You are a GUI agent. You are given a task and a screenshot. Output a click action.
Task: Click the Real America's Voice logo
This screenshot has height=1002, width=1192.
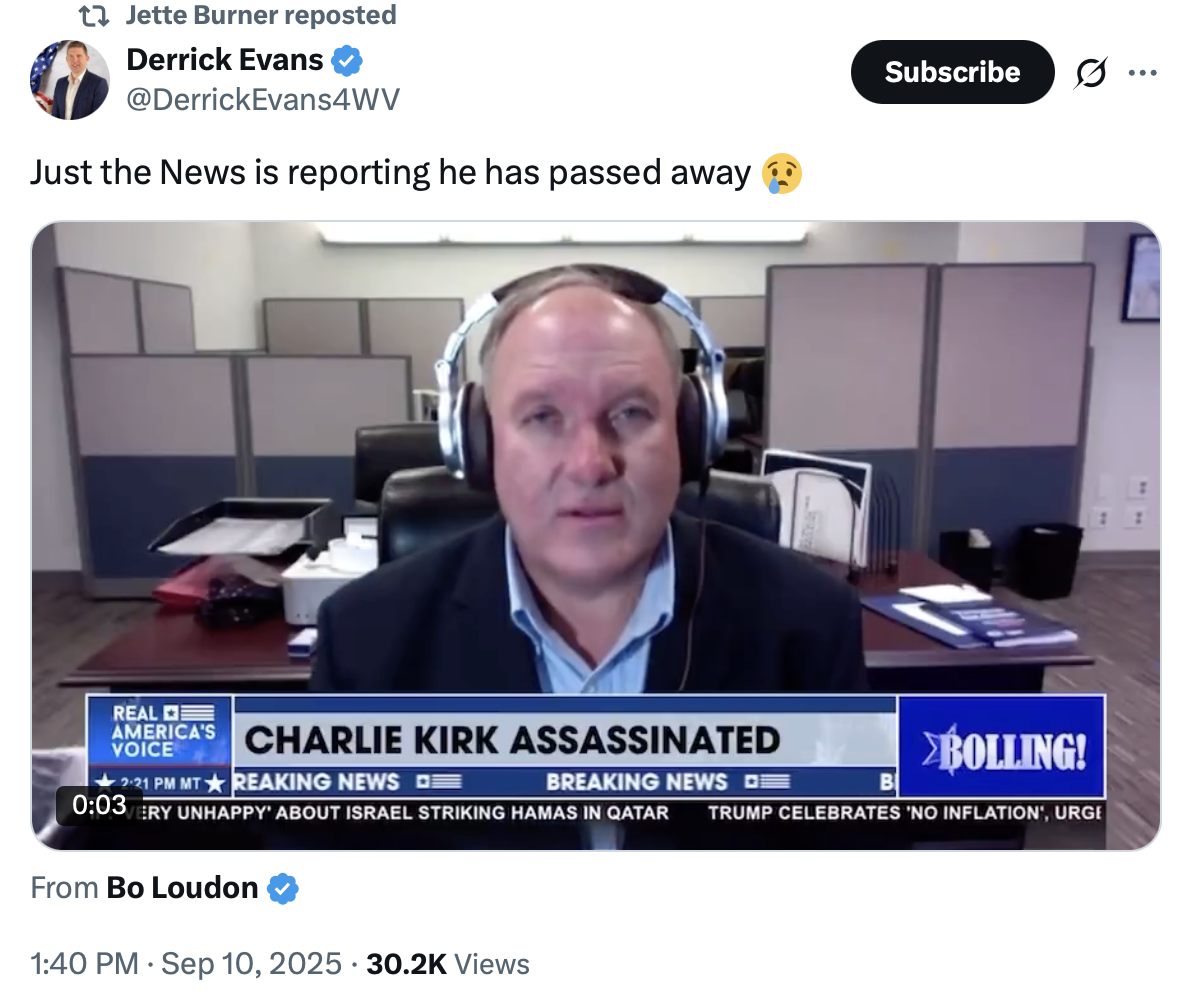click(160, 731)
